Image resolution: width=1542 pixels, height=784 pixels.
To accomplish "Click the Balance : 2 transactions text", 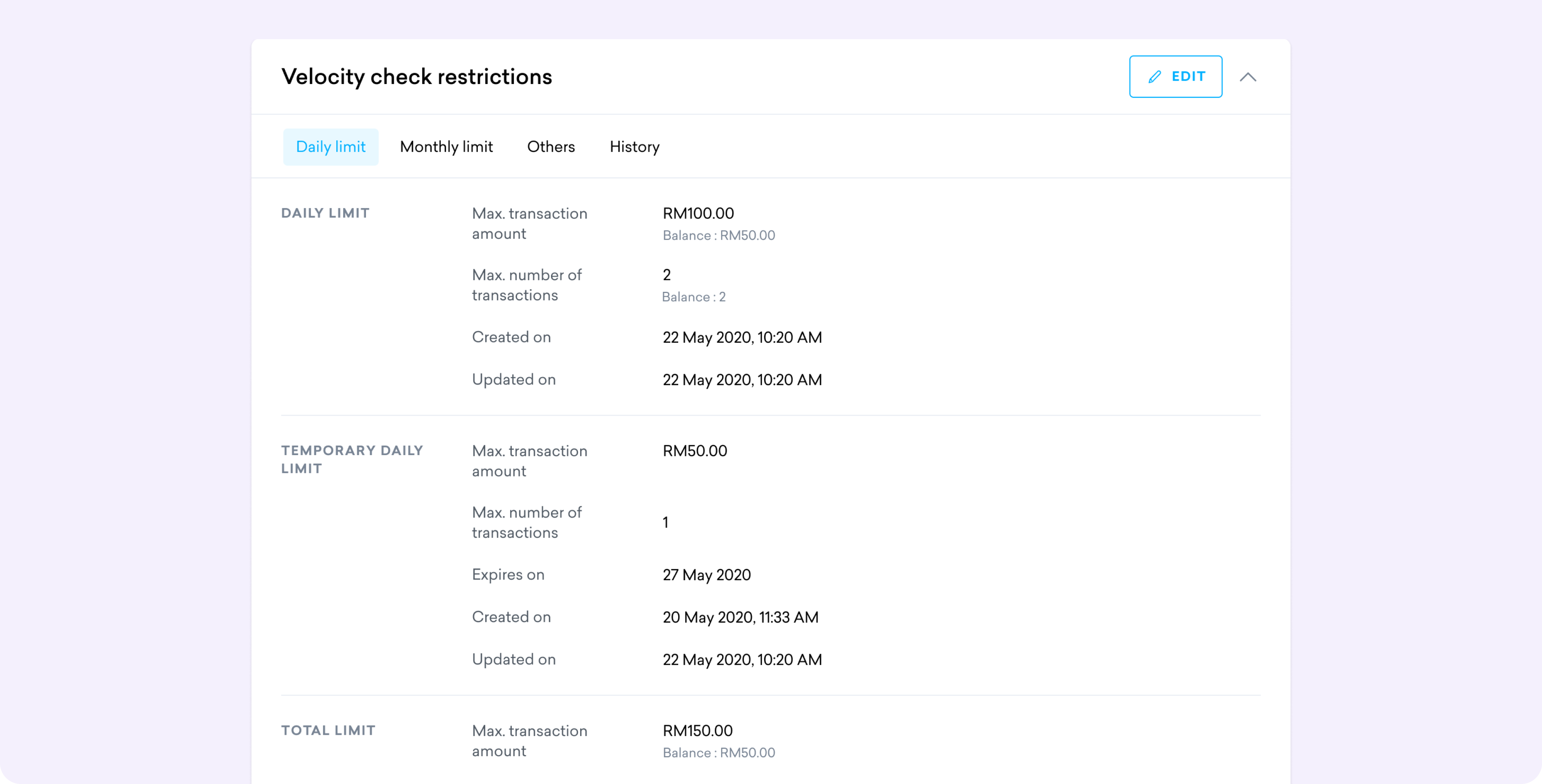I will [x=693, y=297].
